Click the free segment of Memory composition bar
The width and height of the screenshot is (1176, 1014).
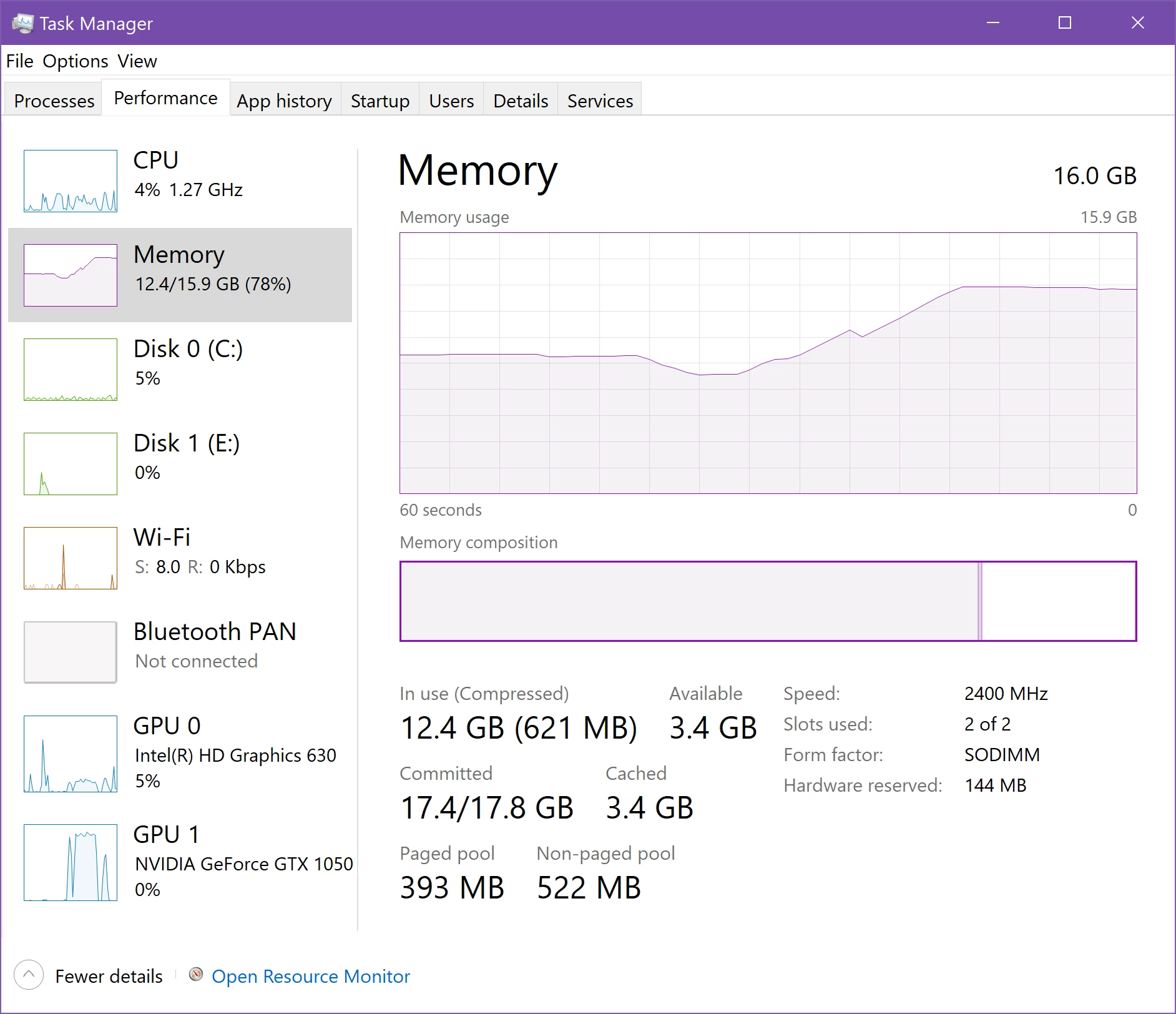pyautogui.click(x=1059, y=601)
